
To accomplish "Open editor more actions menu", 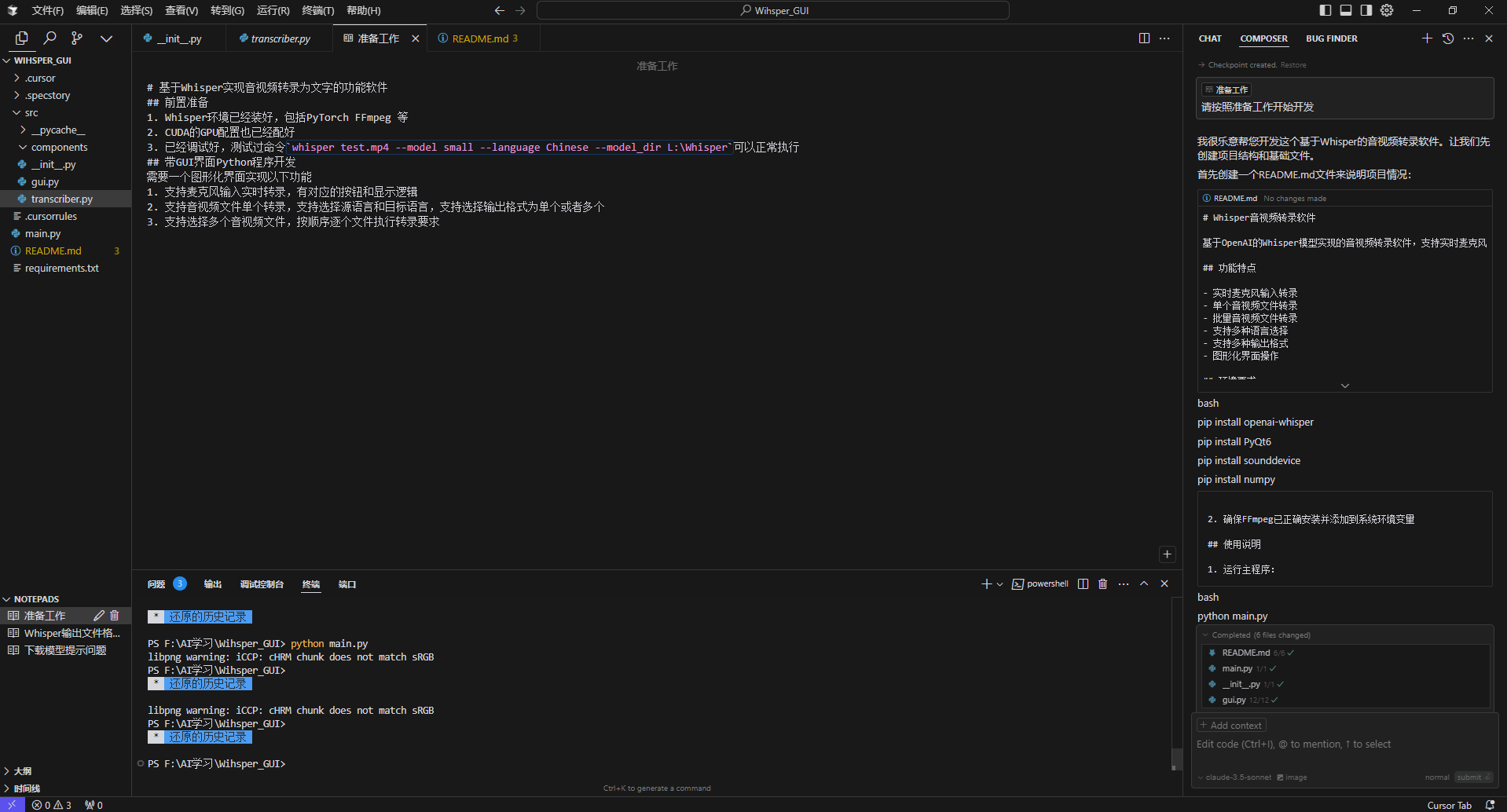I will [x=1164, y=38].
